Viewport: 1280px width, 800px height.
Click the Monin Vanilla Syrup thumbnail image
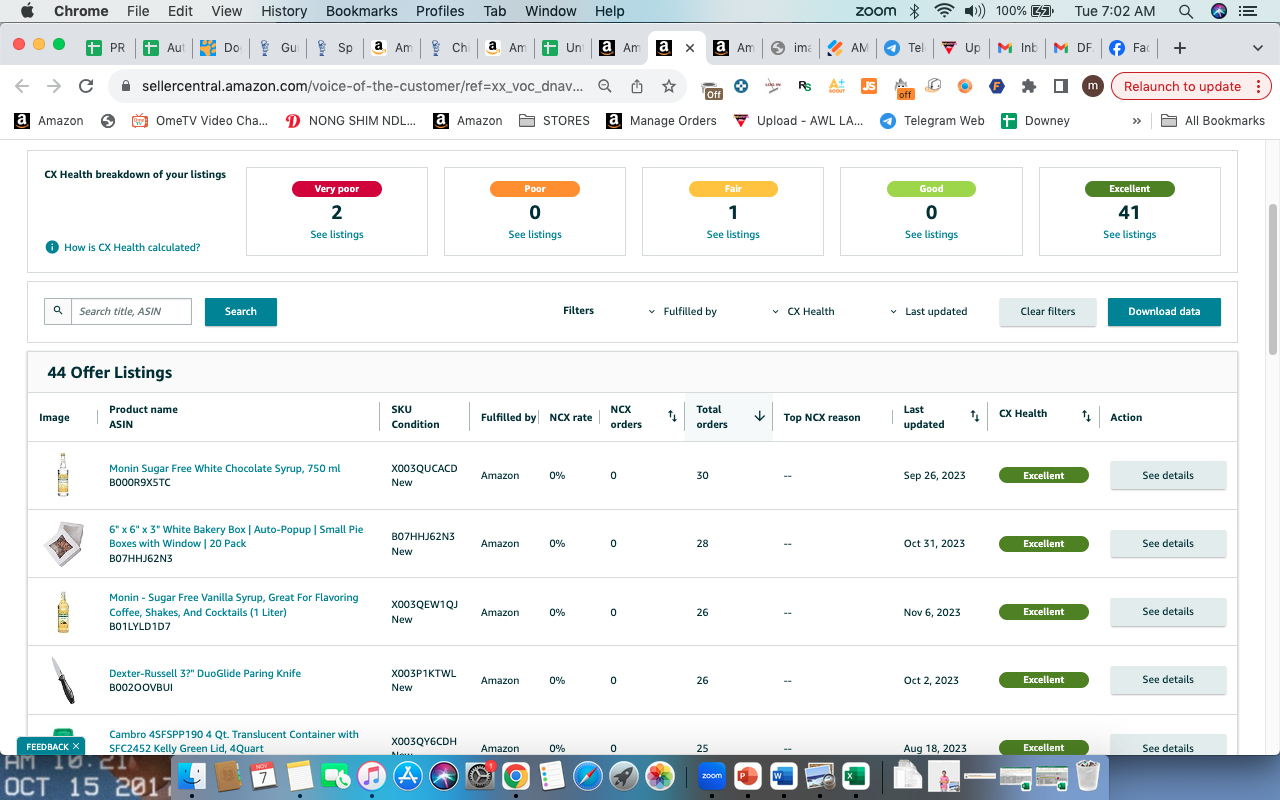click(63, 612)
